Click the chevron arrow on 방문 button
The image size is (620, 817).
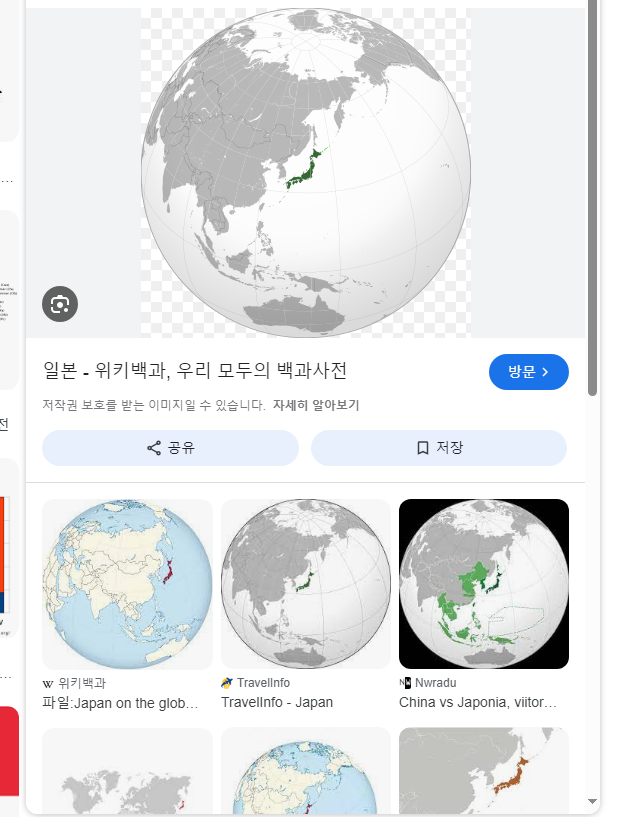(x=545, y=372)
